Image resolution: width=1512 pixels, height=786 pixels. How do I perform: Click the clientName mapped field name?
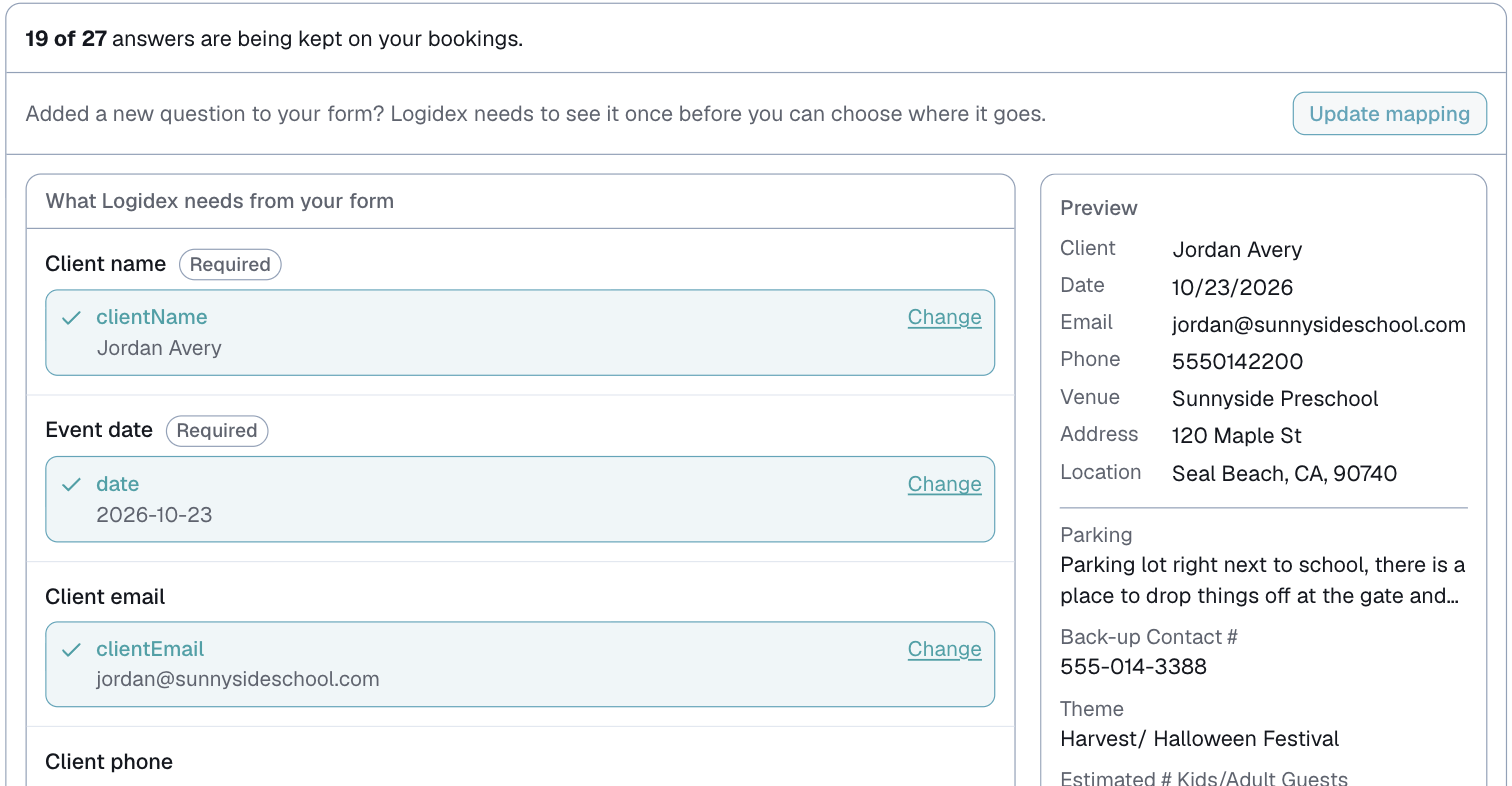point(152,317)
